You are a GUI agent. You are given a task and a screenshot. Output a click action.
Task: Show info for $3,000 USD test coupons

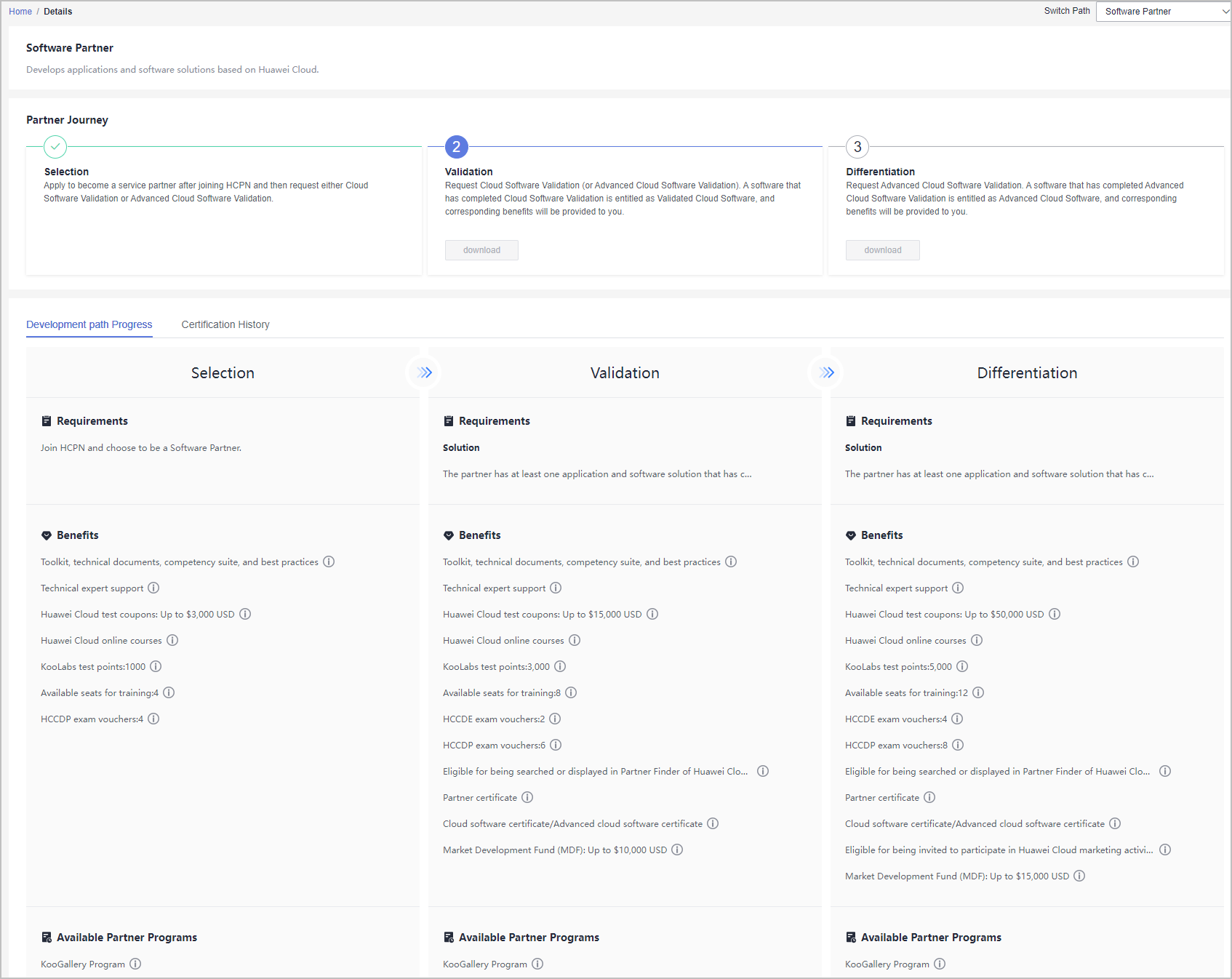tap(245, 614)
